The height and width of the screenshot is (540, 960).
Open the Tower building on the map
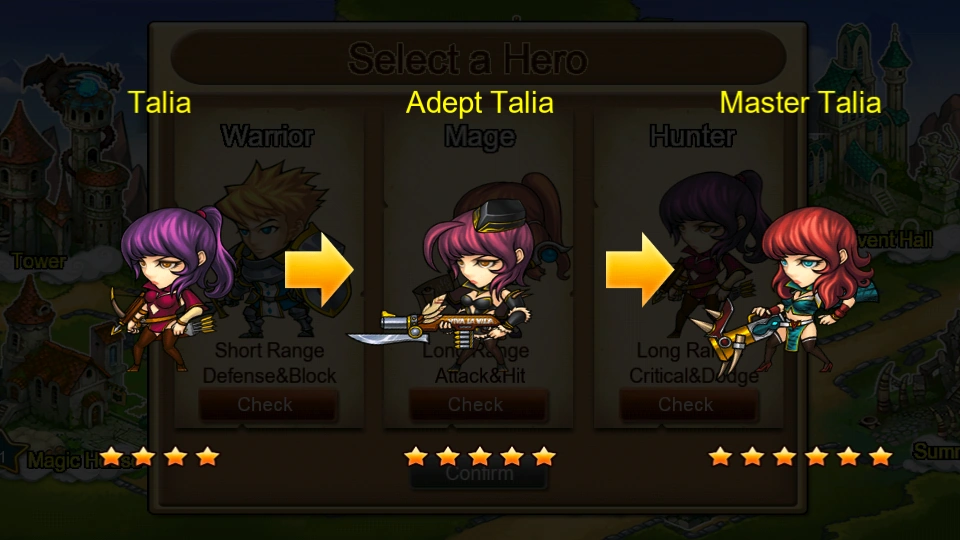[39, 261]
